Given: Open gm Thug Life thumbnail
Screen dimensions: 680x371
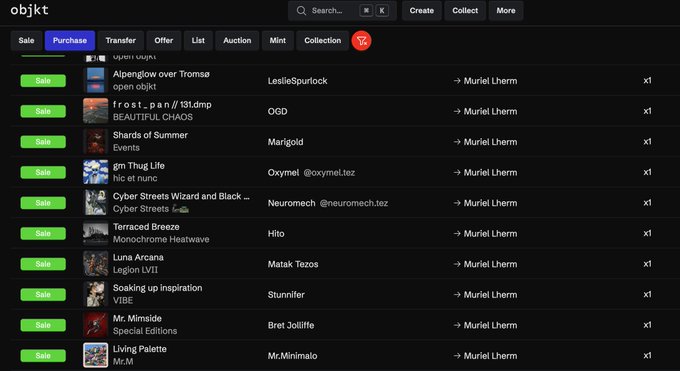Looking at the screenshot, I should [x=95, y=172].
